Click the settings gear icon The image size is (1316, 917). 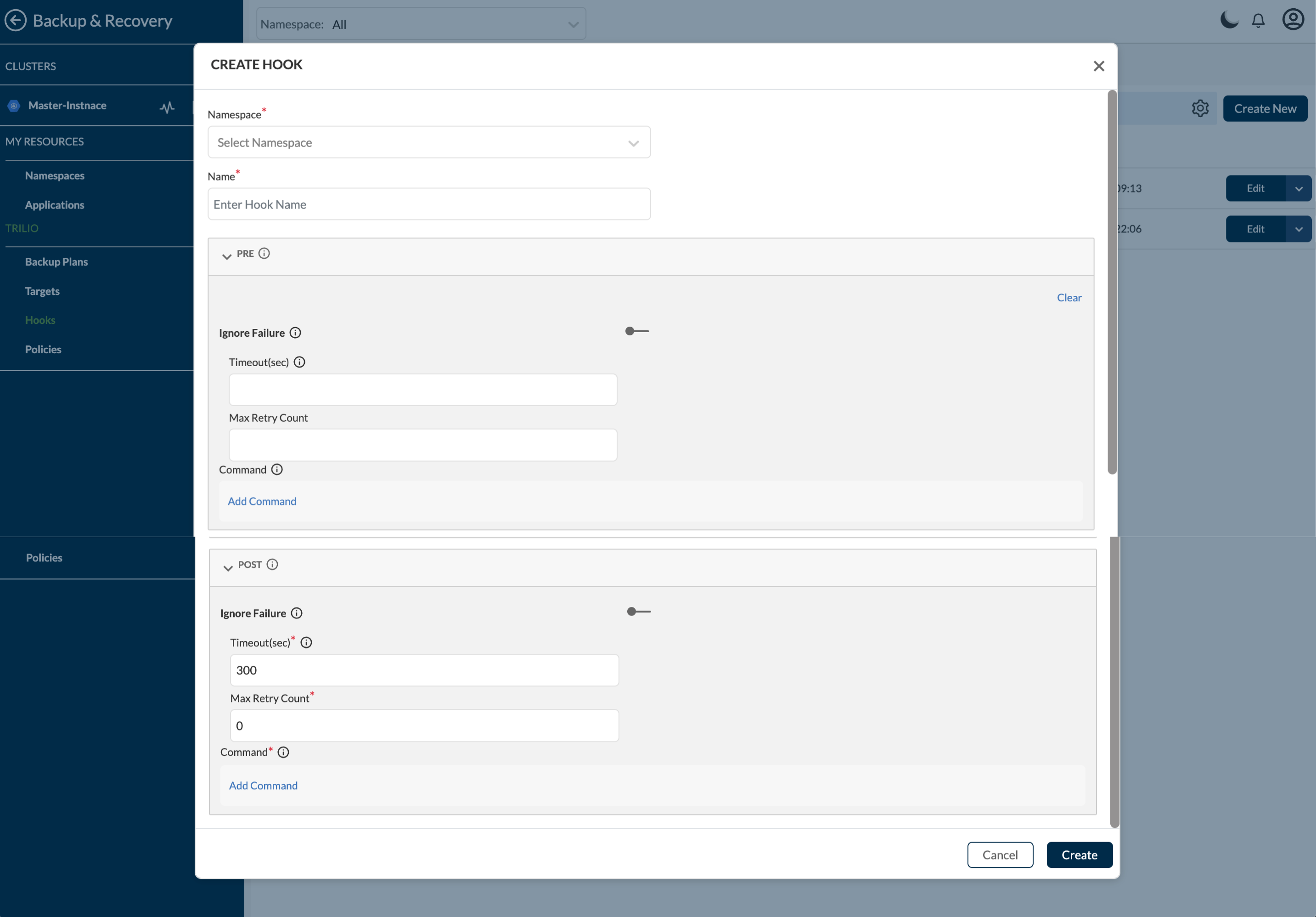[1200, 108]
